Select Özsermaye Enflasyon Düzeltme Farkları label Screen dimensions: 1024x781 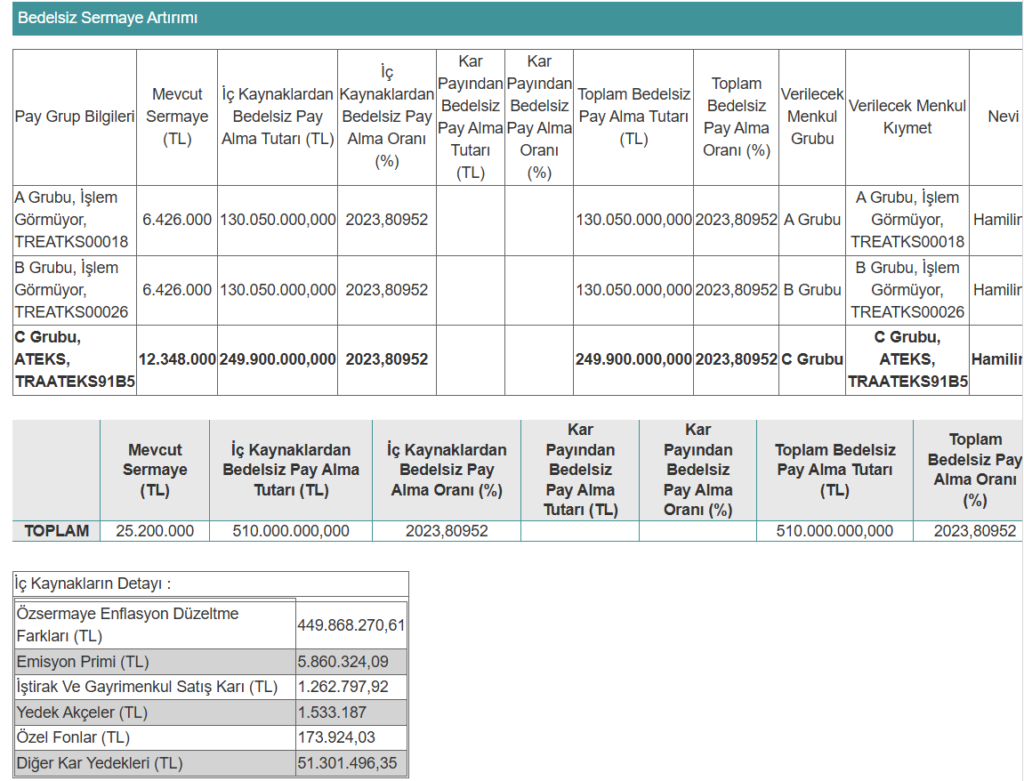tap(128, 625)
